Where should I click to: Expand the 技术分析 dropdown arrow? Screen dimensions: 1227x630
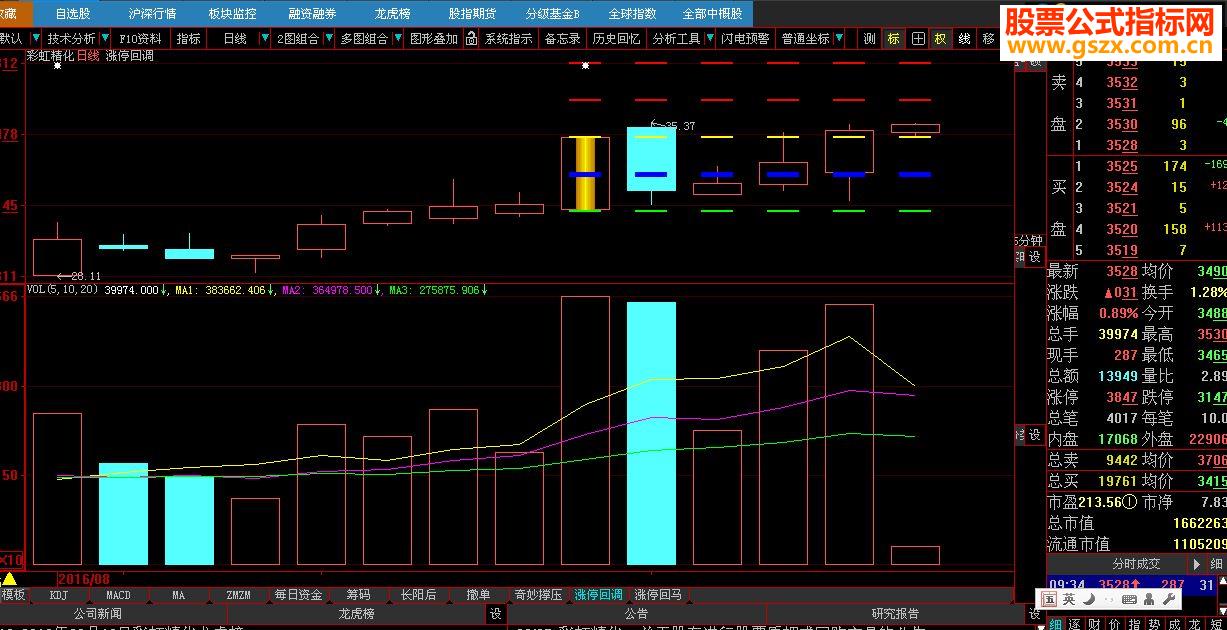click(103, 39)
